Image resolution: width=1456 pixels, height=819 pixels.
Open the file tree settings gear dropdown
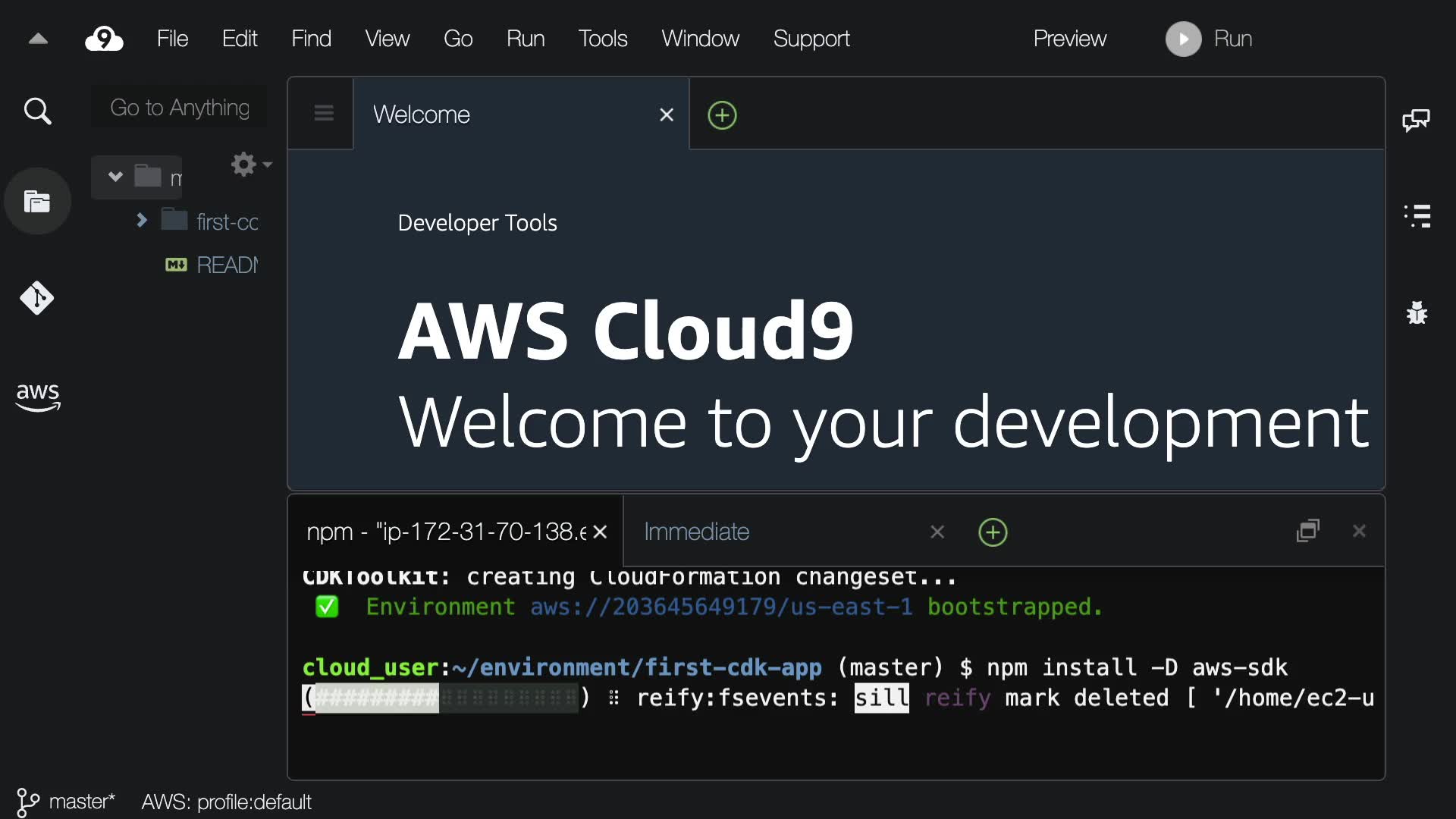point(250,164)
